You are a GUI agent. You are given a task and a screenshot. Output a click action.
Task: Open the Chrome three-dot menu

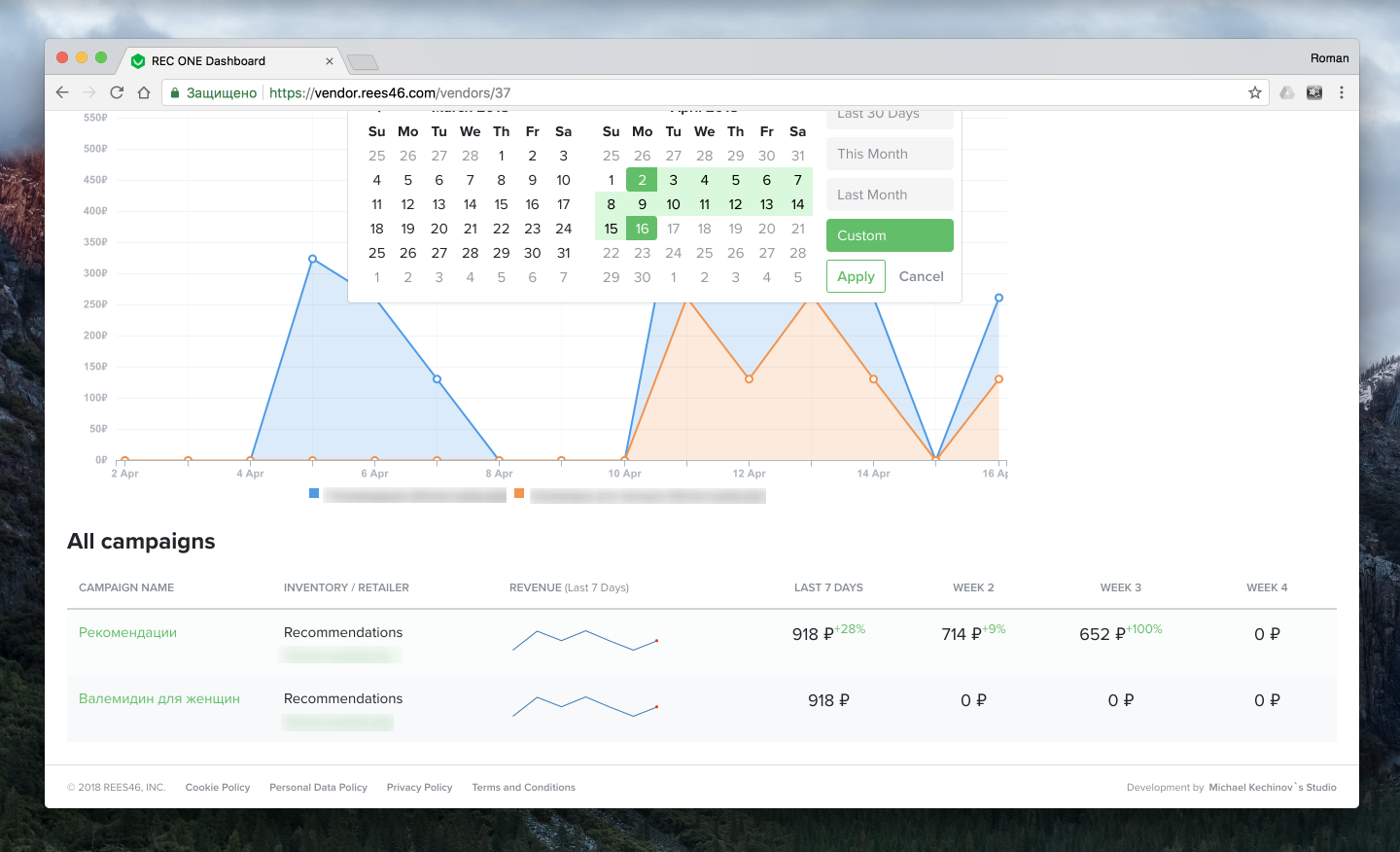(x=1342, y=92)
